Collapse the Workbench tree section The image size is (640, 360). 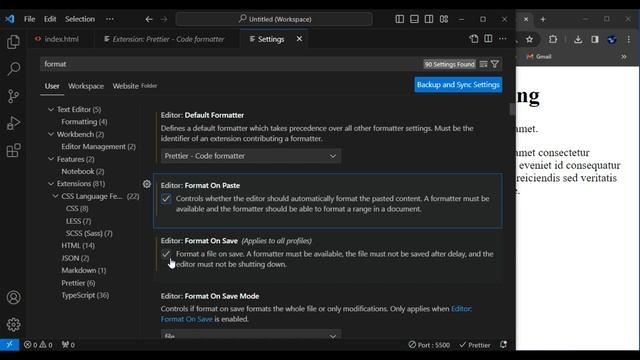pos(51,134)
